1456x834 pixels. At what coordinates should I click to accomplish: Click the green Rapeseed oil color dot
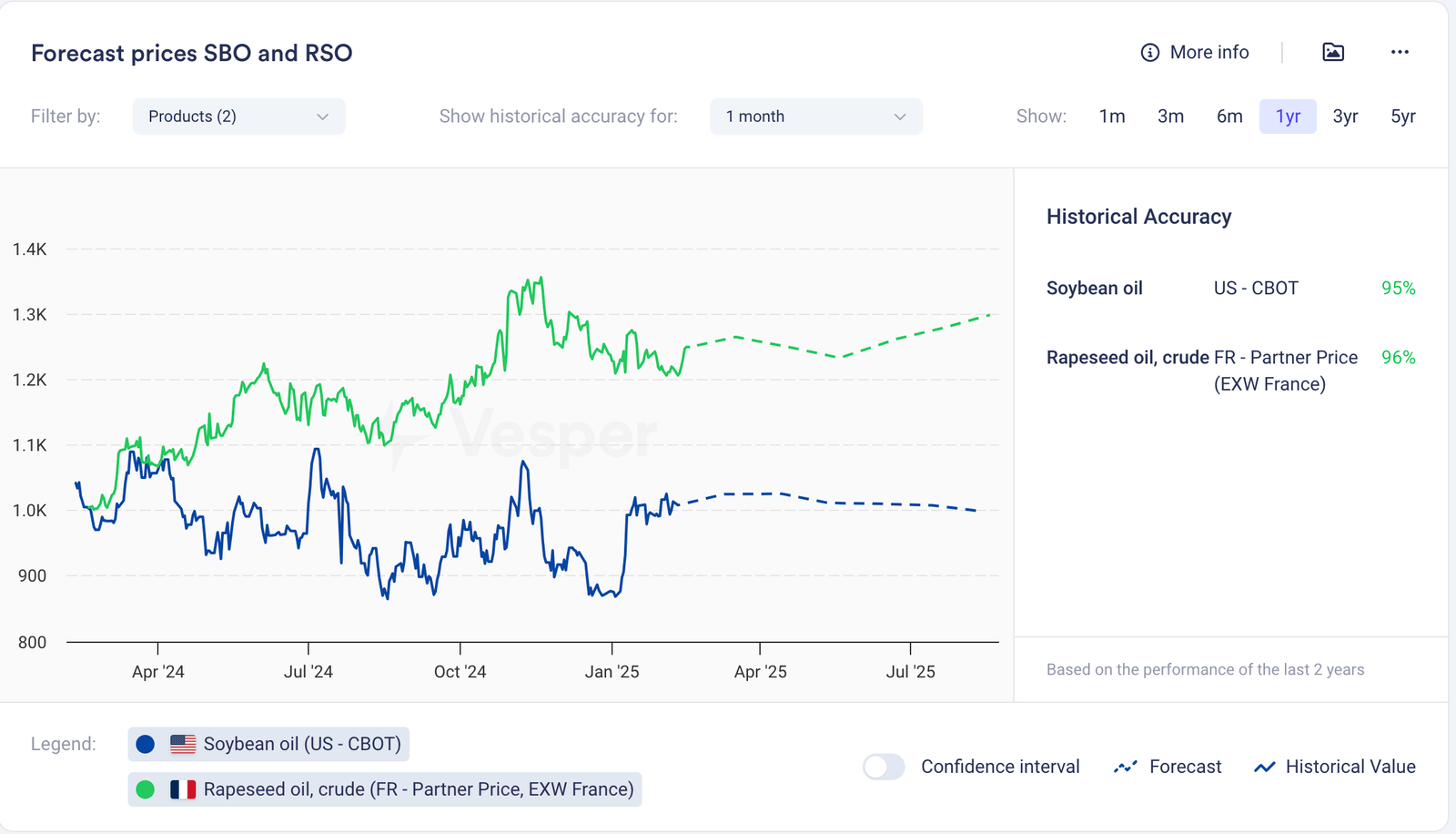(x=146, y=789)
